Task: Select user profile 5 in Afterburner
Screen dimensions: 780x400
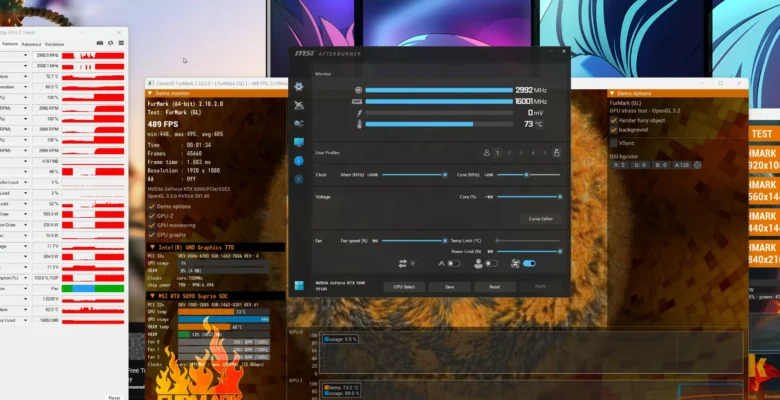Action: 545,153
